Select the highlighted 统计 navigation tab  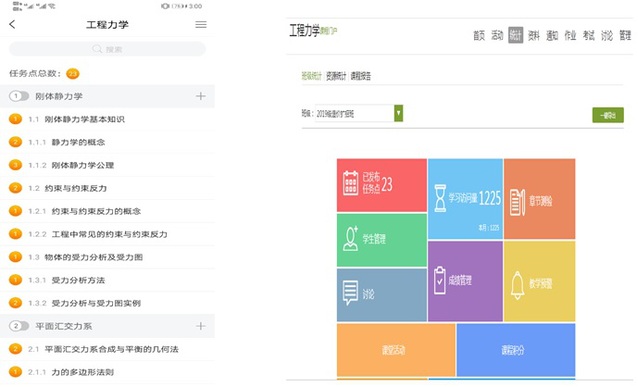click(x=516, y=35)
